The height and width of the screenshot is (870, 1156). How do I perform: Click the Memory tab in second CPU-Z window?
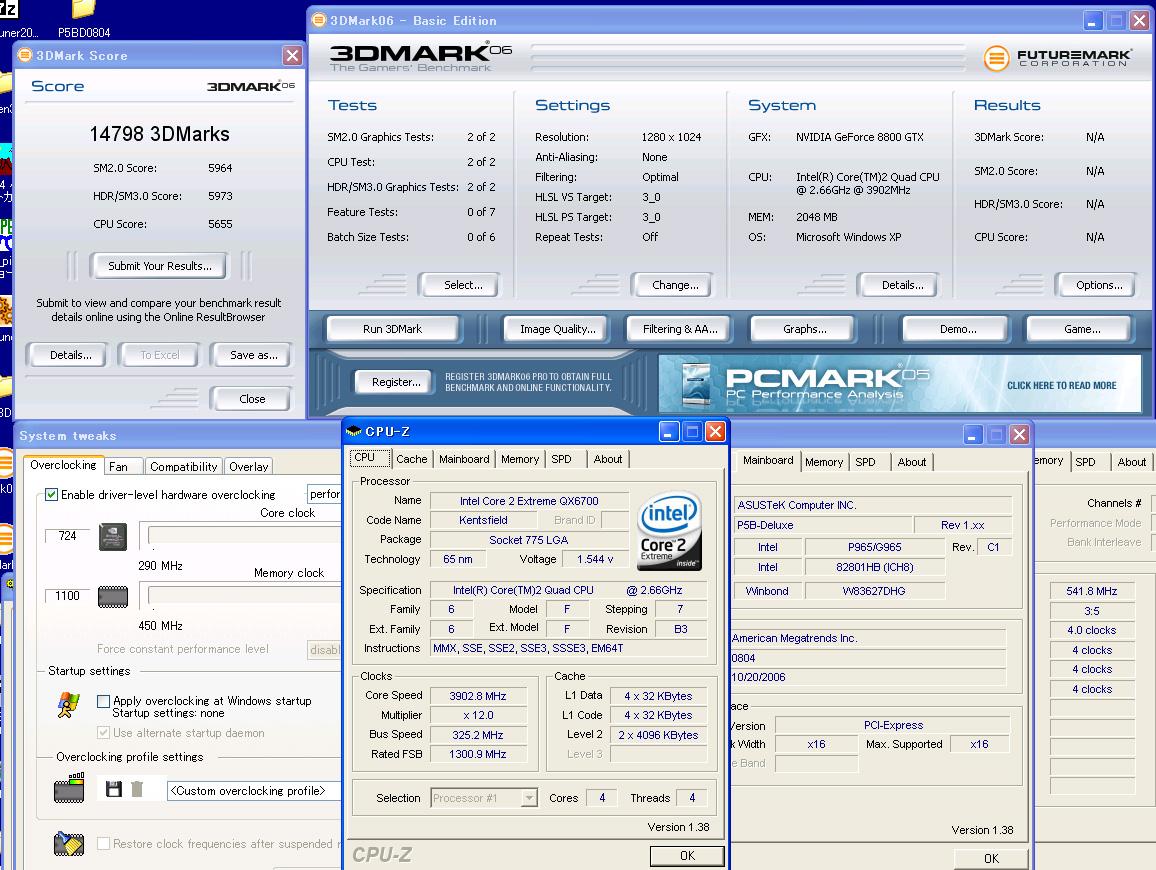point(824,462)
